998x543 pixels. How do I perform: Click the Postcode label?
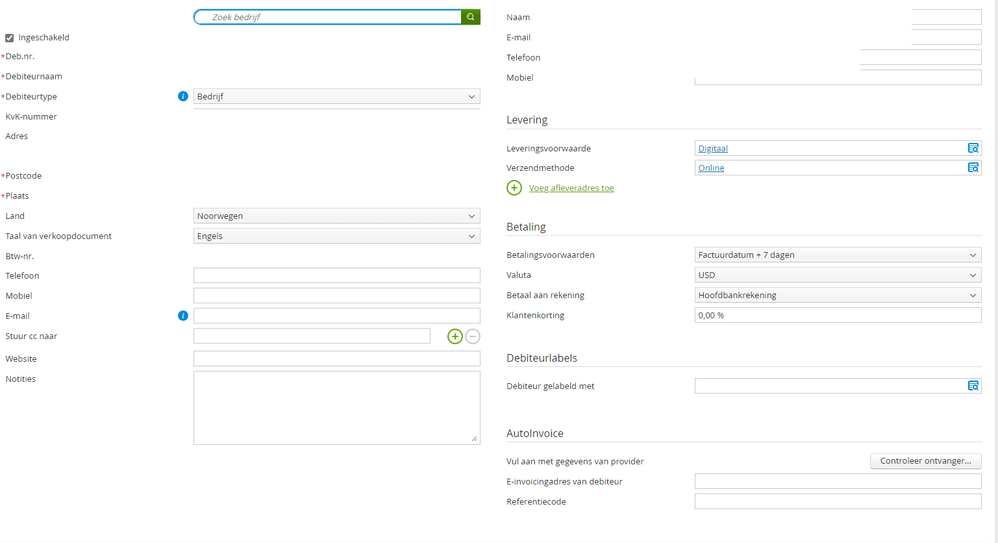(24, 176)
